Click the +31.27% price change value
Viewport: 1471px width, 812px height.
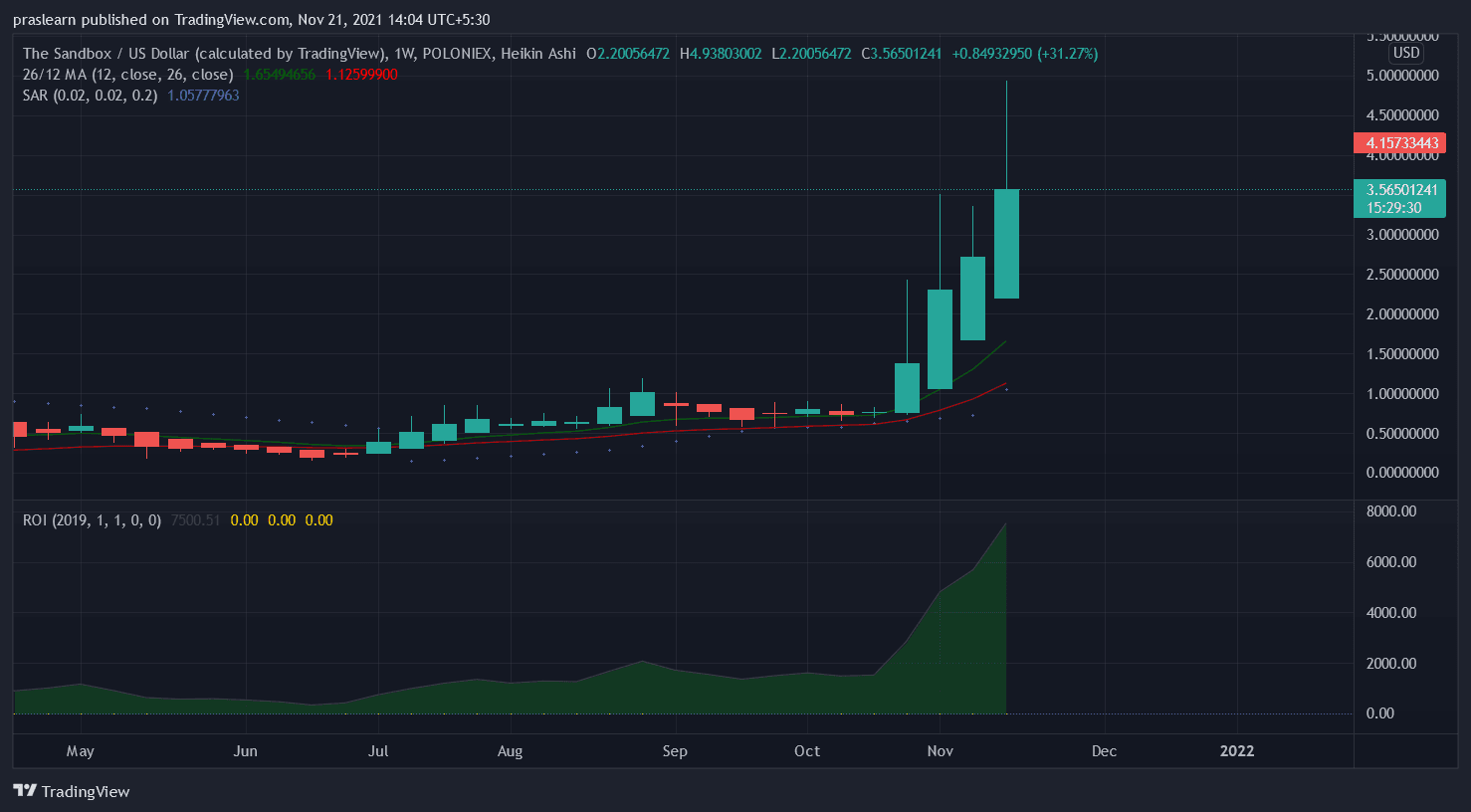[x=1068, y=54]
